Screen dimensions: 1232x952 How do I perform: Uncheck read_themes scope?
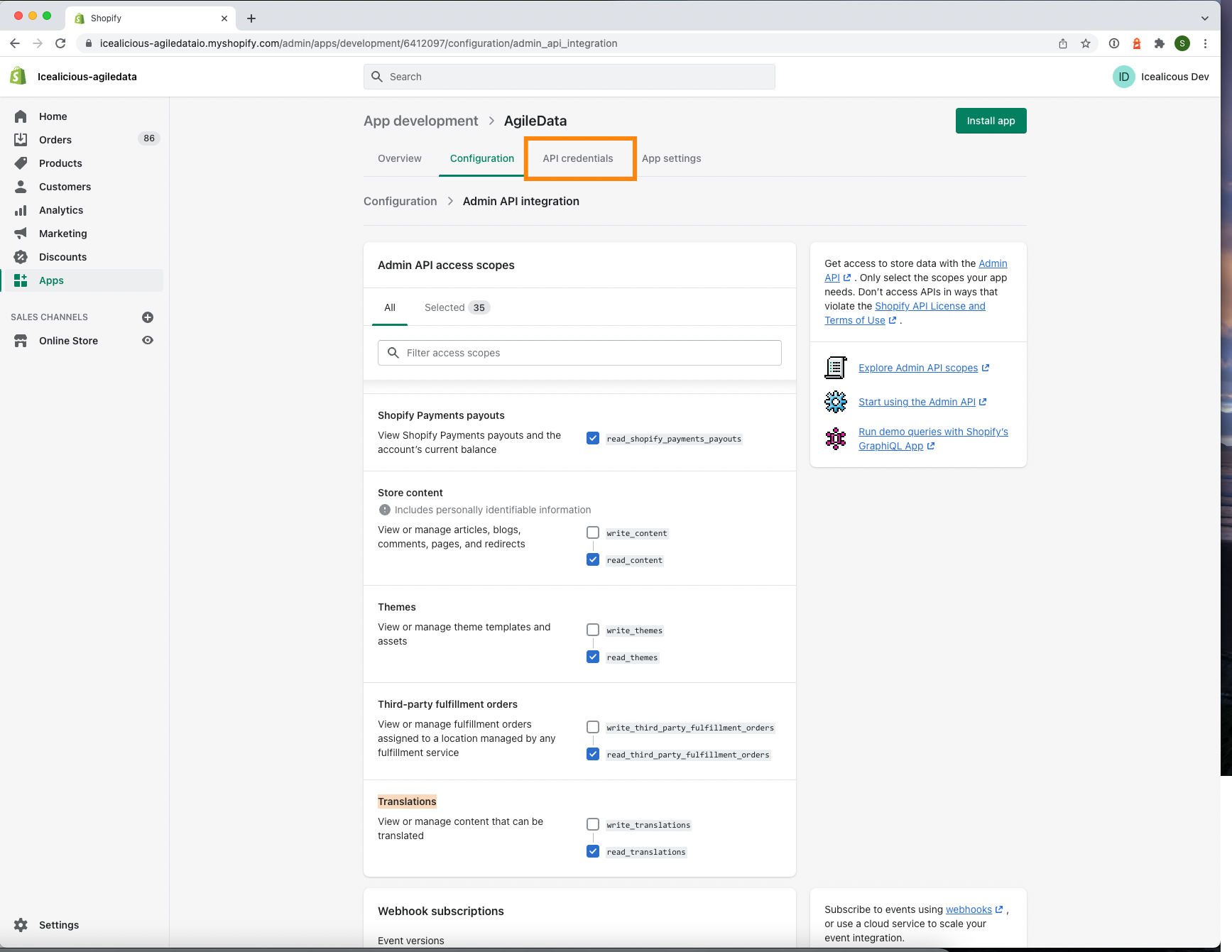[593, 657]
